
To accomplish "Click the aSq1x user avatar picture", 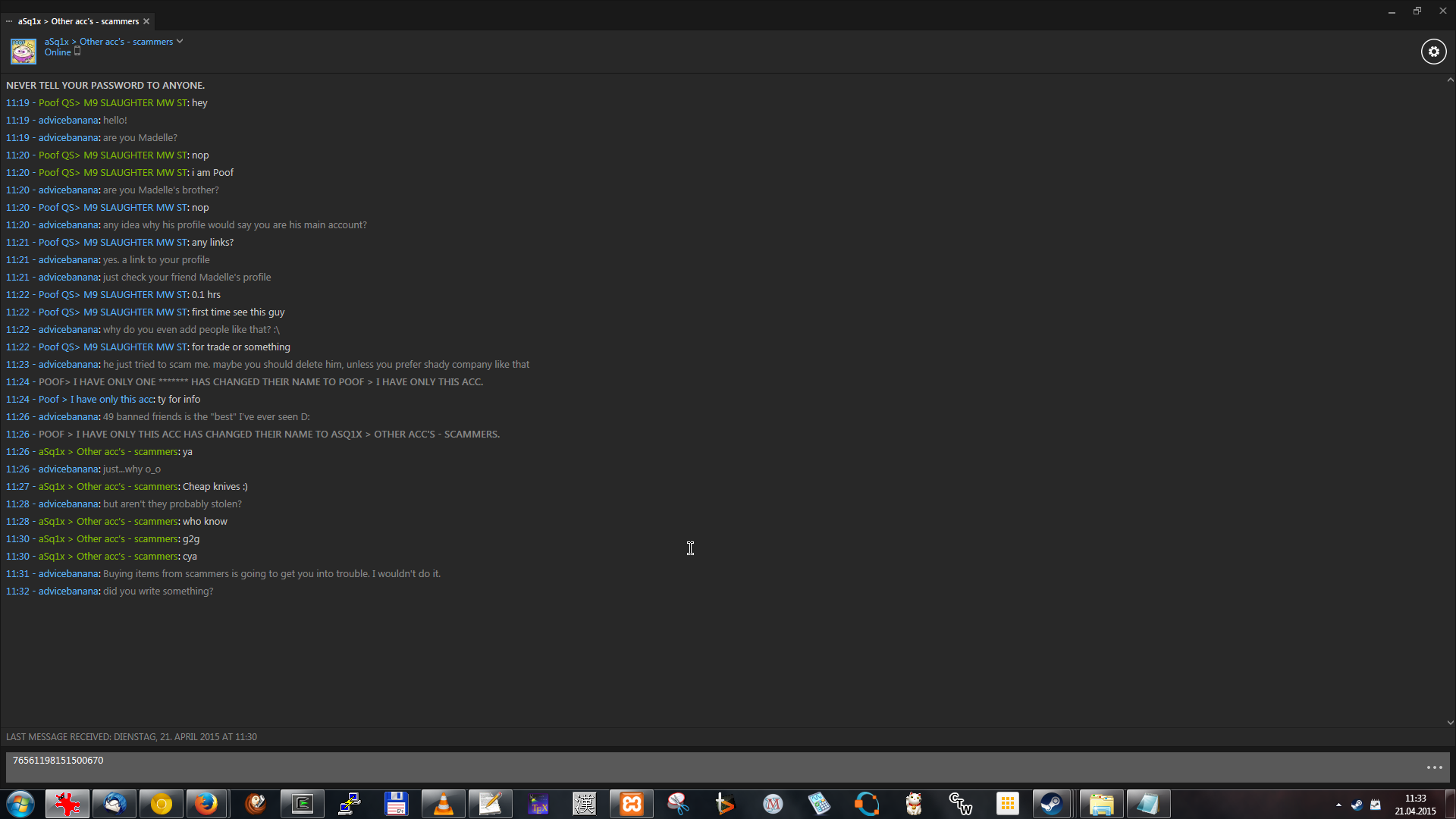I will [x=23, y=52].
